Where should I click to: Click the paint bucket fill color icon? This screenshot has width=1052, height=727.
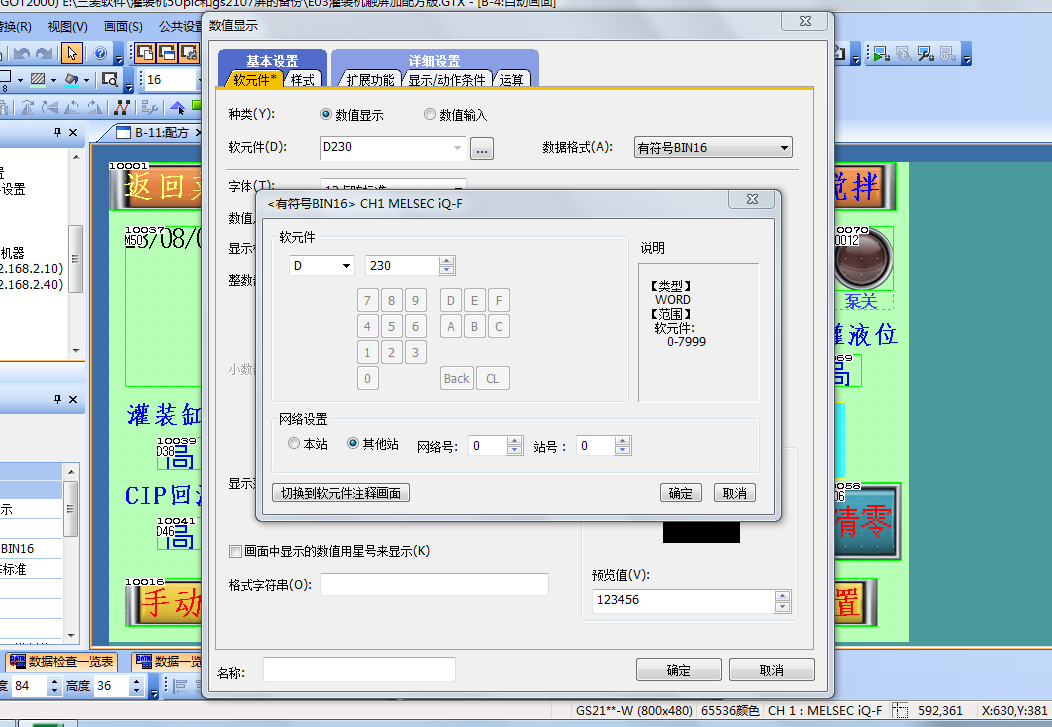pyautogui.click(x=70, y=79)
